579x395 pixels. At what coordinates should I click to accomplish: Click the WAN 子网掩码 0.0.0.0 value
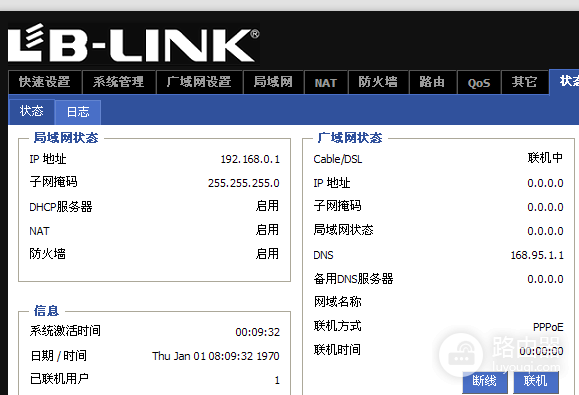(x=545, y=207)
